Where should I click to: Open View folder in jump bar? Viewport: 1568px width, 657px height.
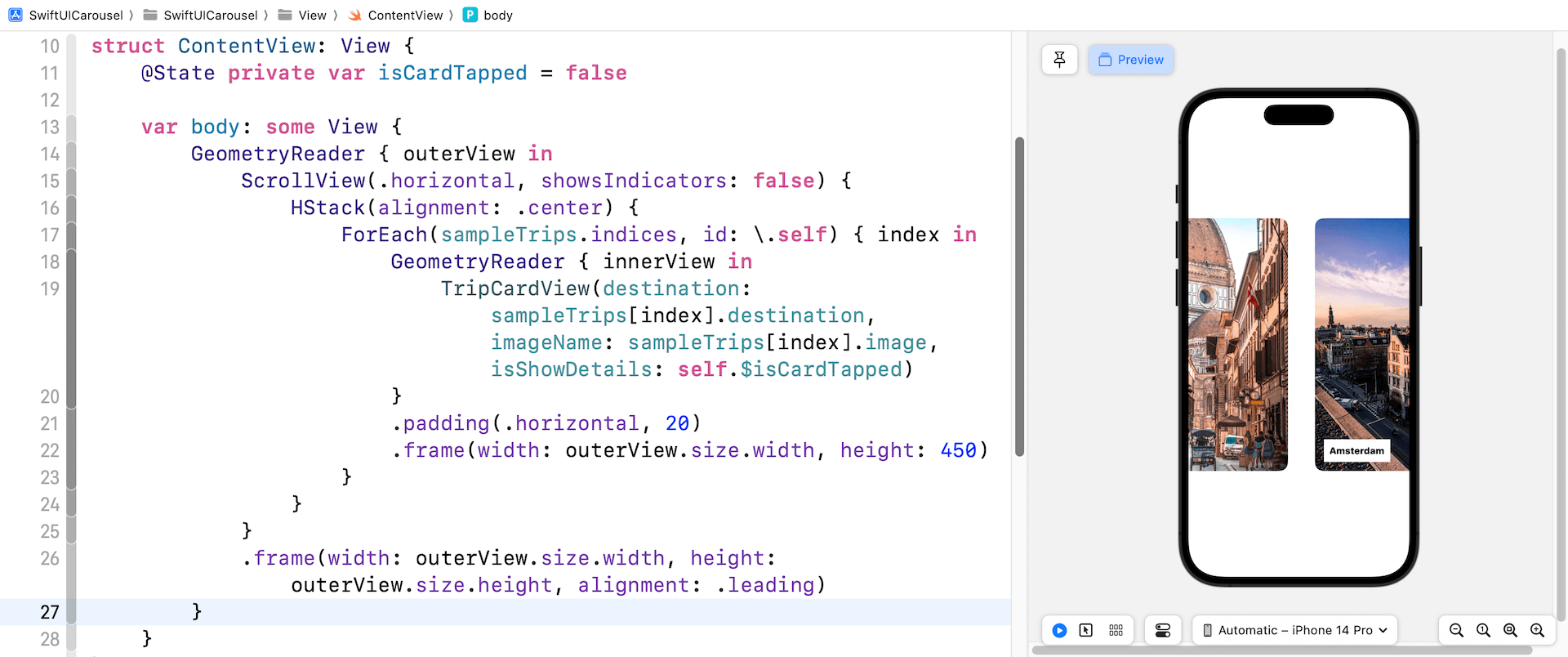[x=302, y=15]
